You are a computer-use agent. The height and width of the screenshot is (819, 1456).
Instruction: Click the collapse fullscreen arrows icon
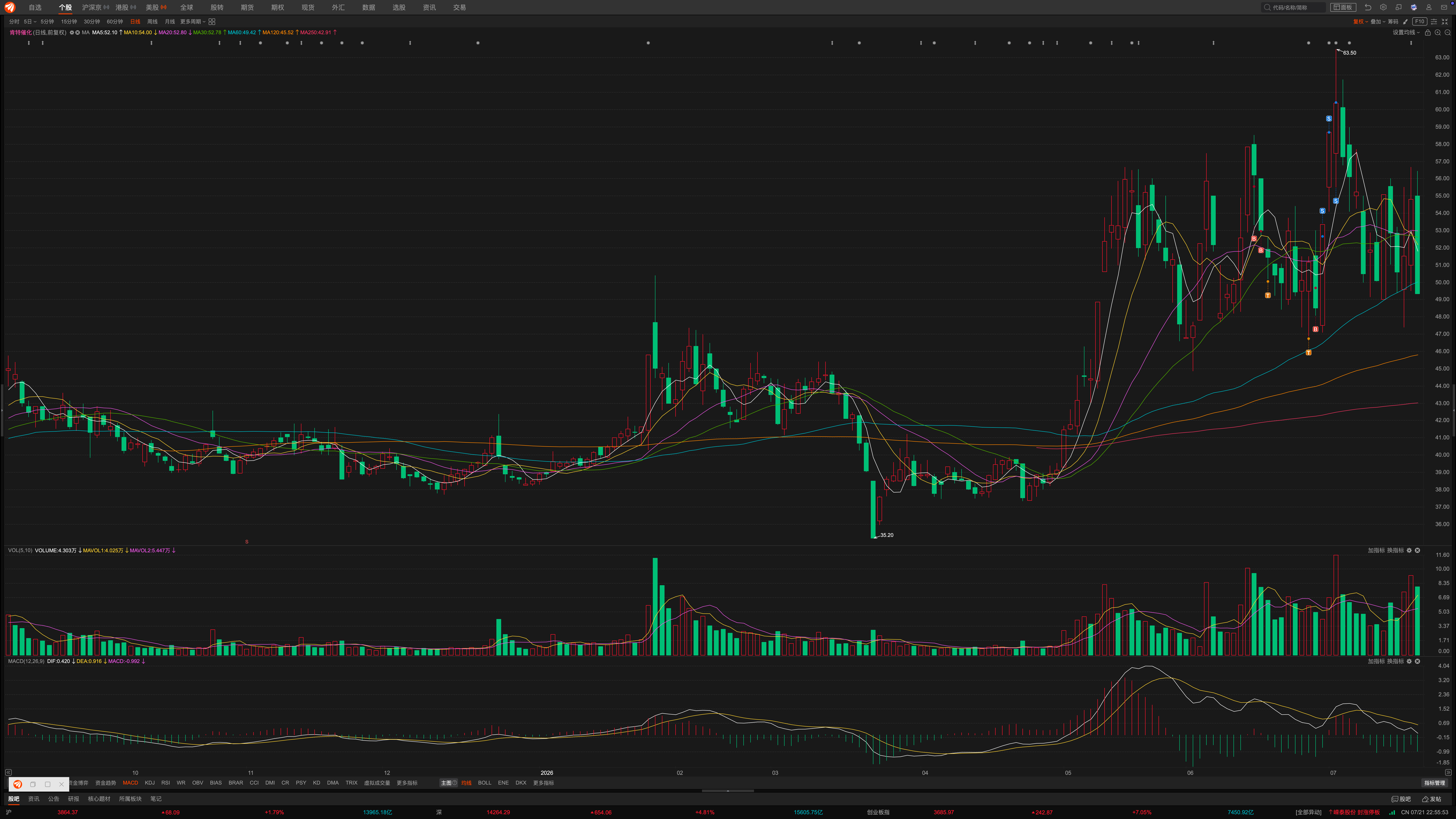tap(1445, 21)
